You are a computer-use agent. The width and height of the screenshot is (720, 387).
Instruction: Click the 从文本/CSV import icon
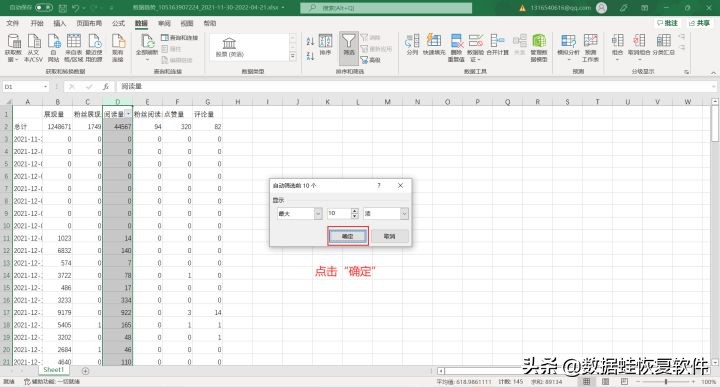(x=34, y=47)
